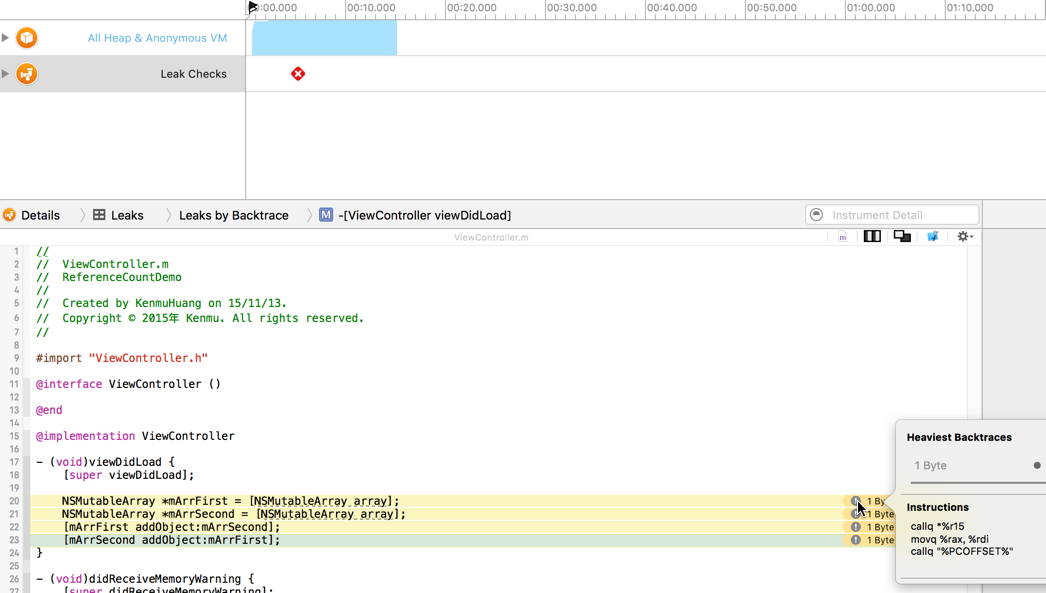Click the Allocations instrument cube icon

click(27, 38)
